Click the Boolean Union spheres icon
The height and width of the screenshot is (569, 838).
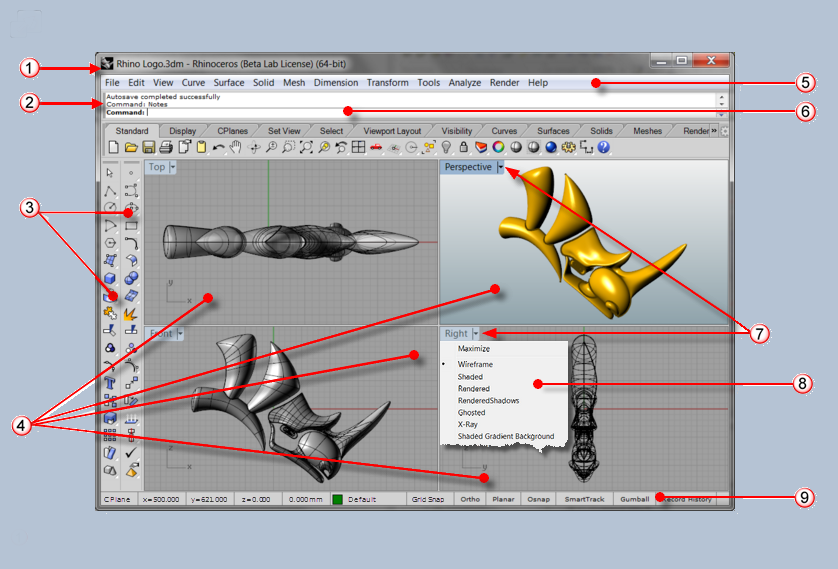(x=131, y=278)
